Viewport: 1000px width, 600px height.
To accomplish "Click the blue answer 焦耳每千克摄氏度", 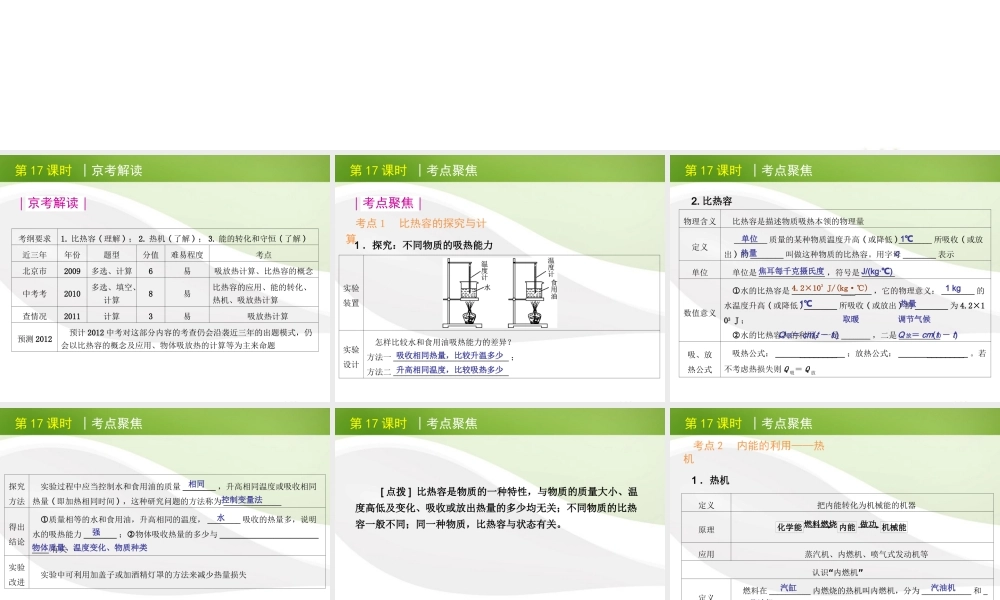I will (x=791, y=271).
